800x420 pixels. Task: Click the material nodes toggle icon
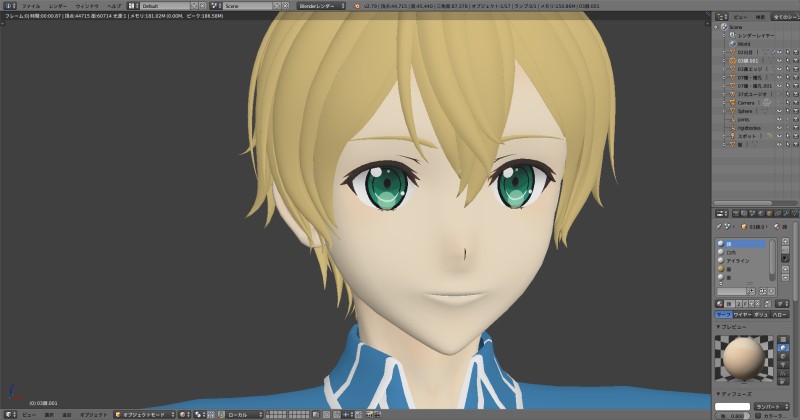tap(767, 303)
